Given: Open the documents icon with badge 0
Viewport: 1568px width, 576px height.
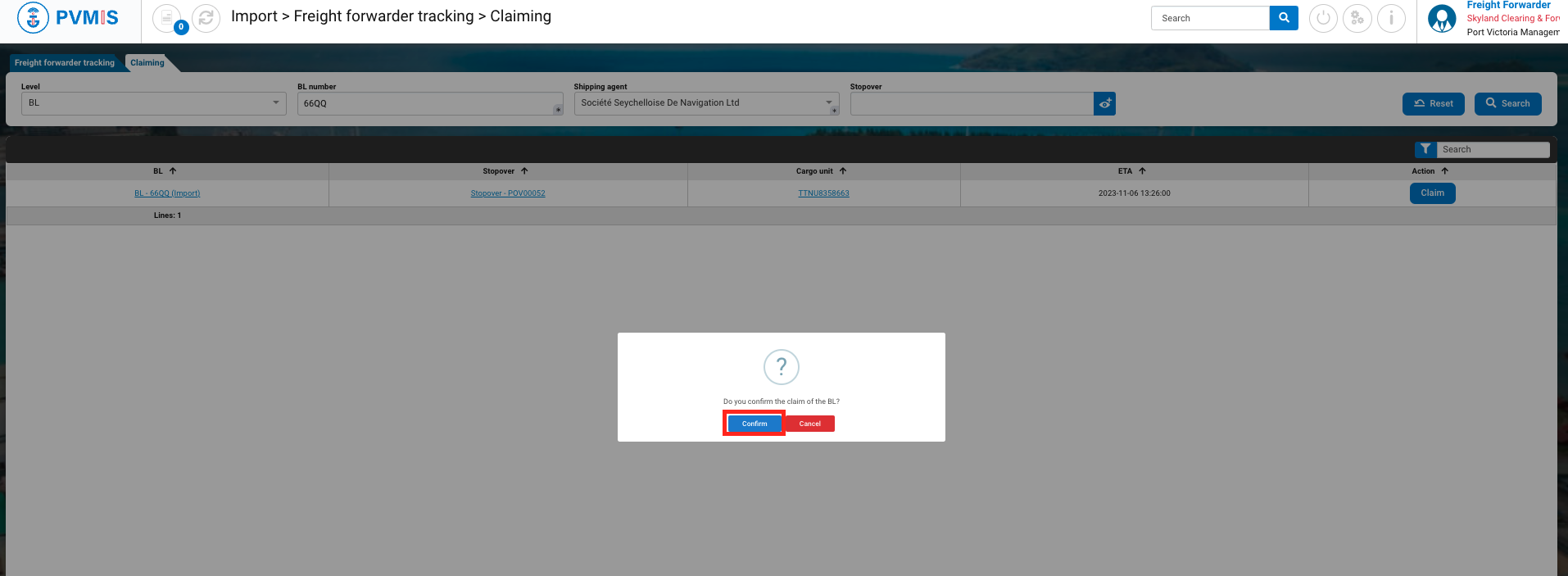Looking at the screenshot, I should [167, 18].
